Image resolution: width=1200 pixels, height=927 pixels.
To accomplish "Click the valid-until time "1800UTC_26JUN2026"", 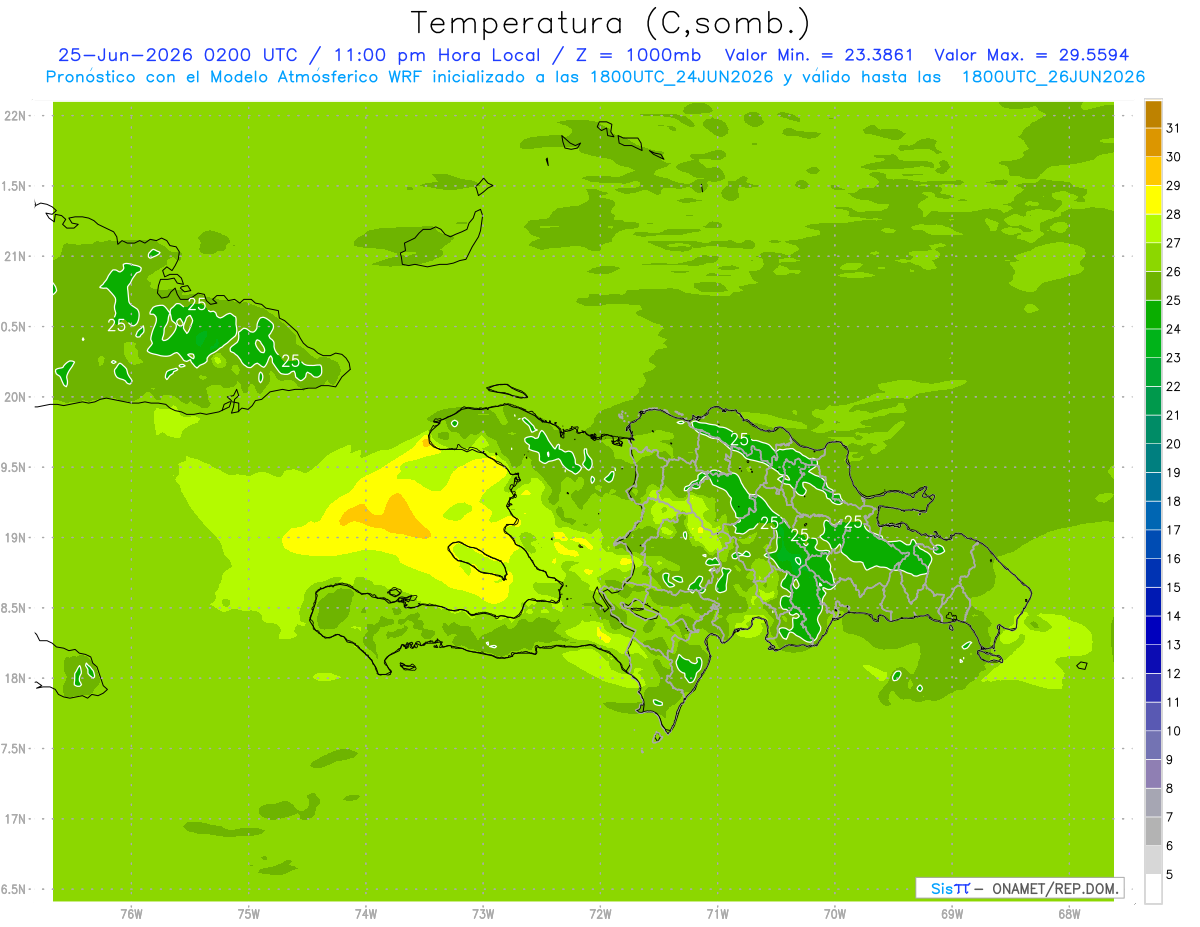I will [1053, 77].
